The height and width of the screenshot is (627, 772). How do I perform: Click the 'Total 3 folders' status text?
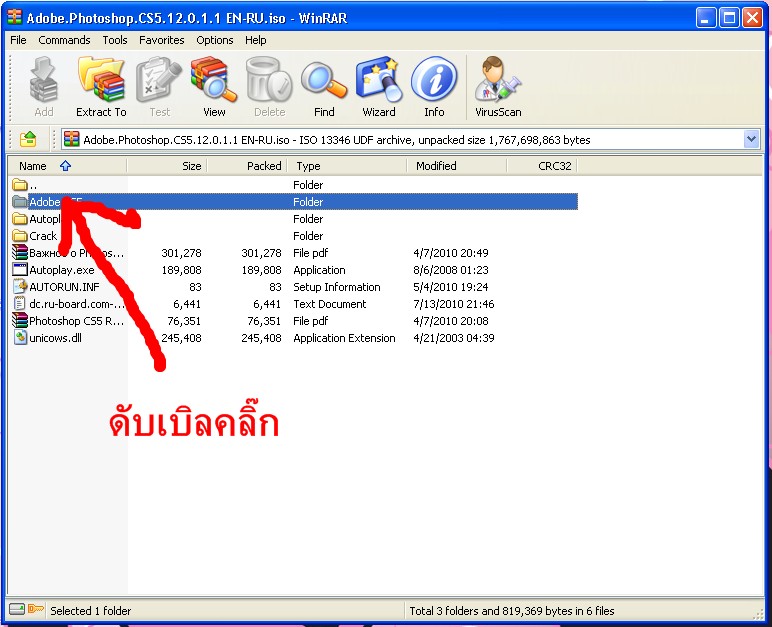tap(512, 611)
